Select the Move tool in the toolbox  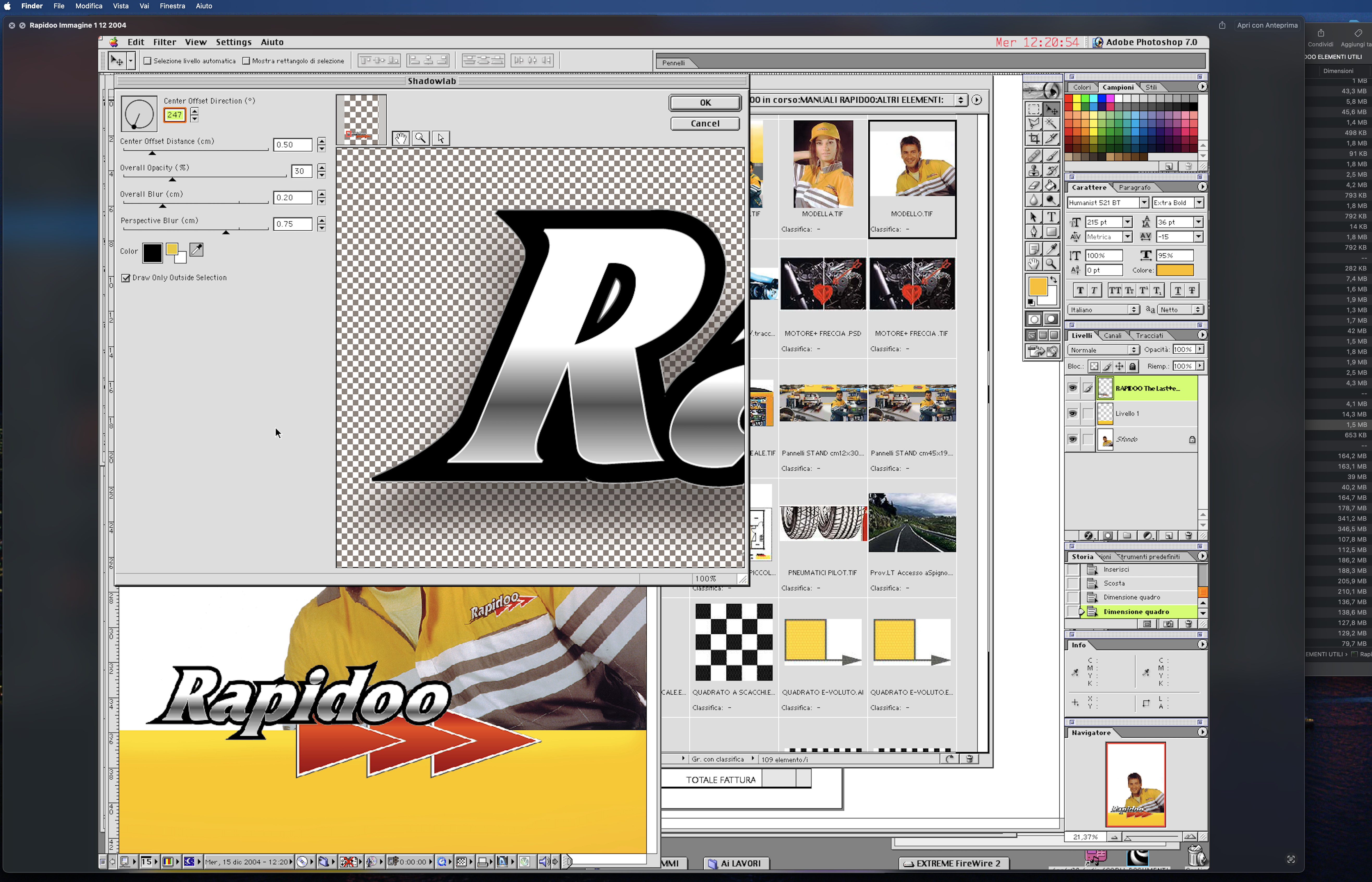tap(1052, 109)
